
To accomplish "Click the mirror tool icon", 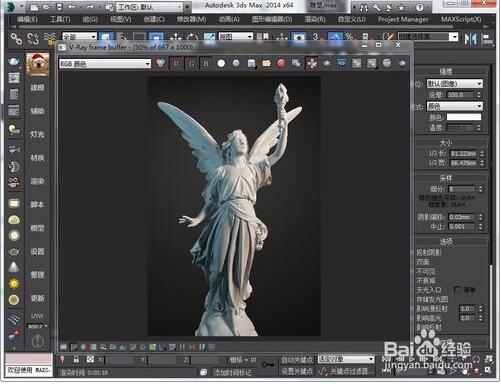I will (470, 38).
